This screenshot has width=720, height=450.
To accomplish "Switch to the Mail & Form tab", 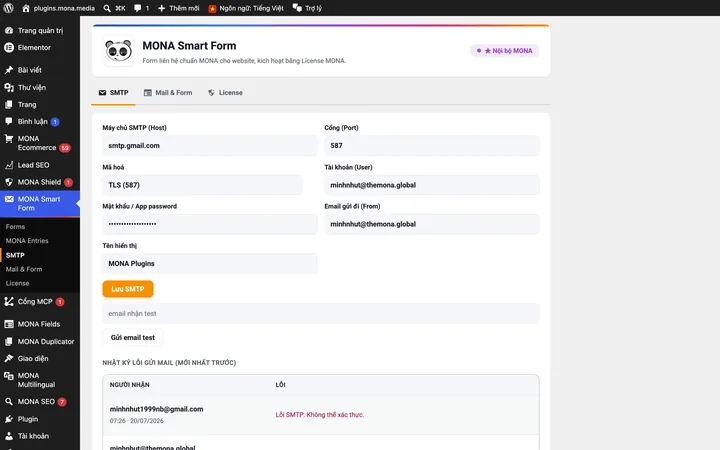I will 168,93.
